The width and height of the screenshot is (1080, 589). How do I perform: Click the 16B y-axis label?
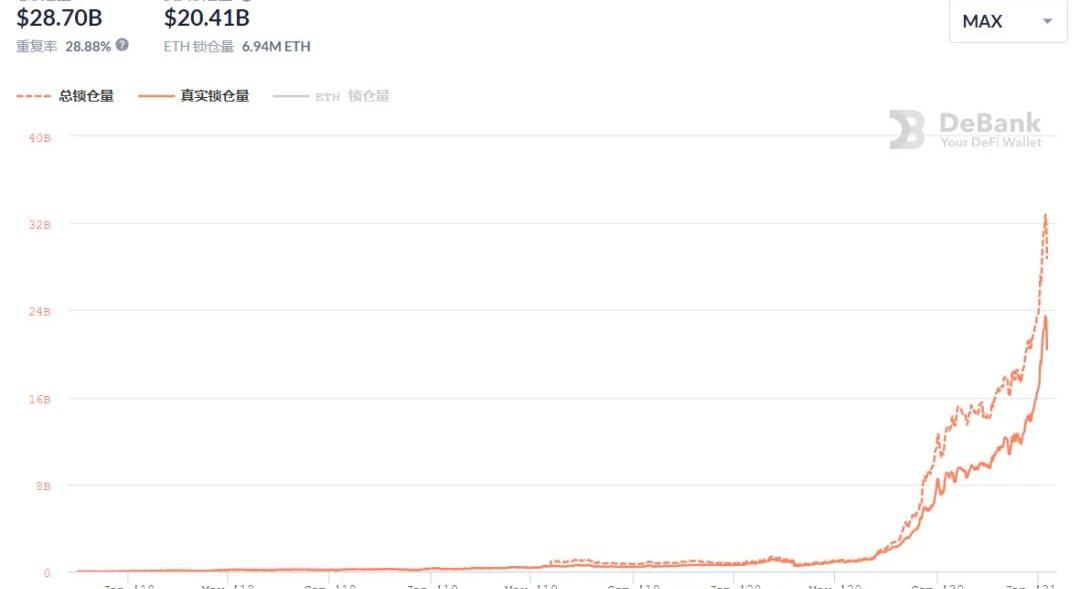40,399
